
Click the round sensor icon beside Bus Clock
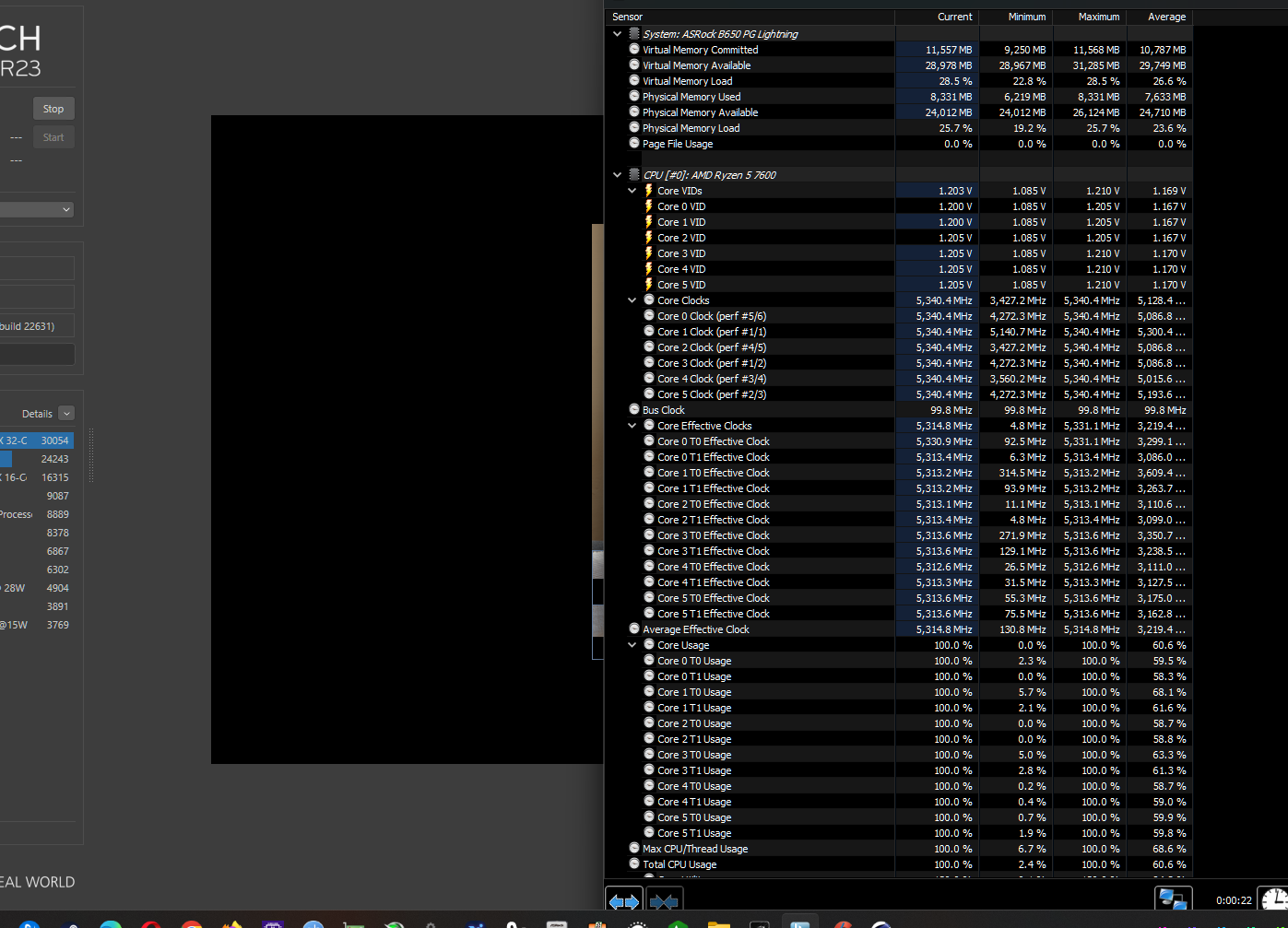click(x=634, y=409)
